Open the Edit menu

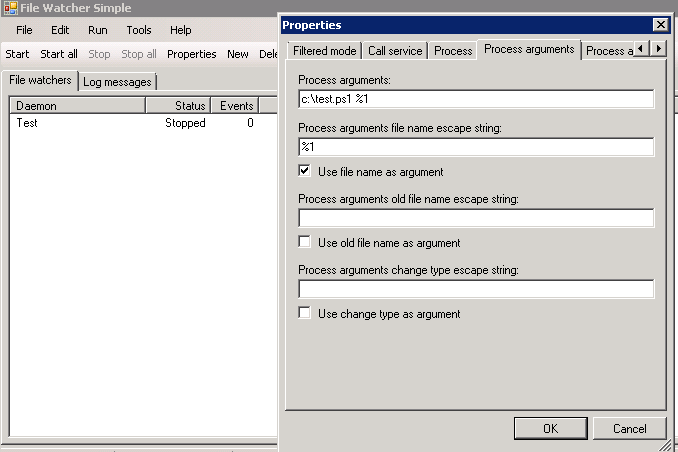point(60,30)
